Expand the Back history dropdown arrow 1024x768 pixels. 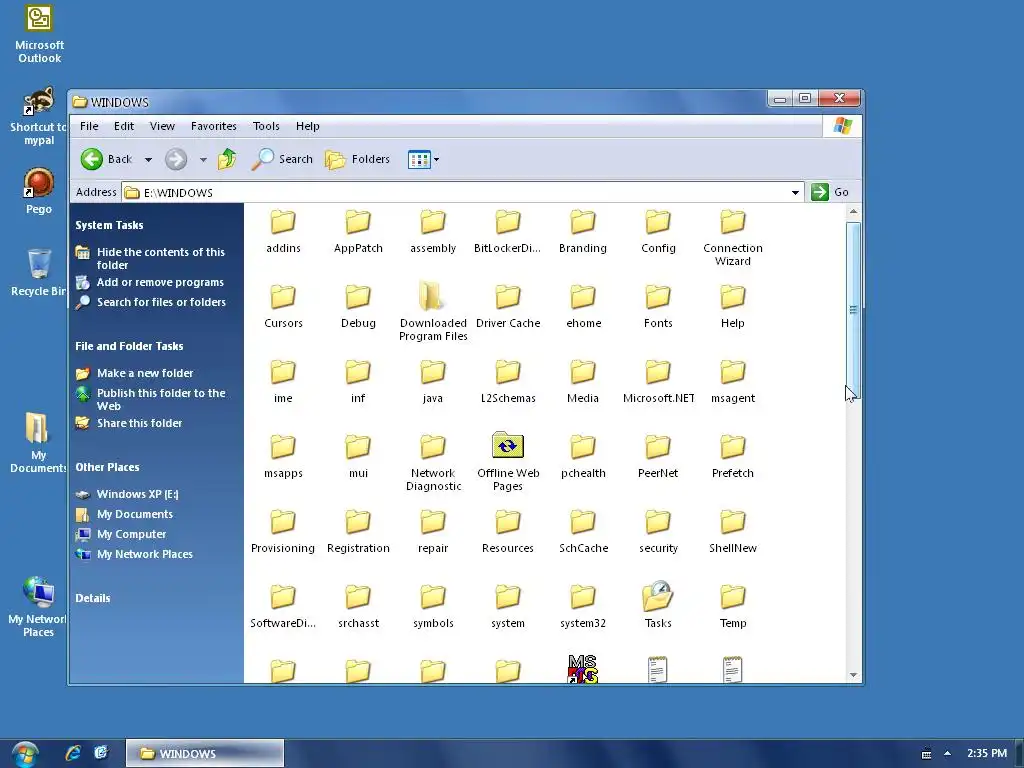pyautogui.click(x=148, y=159)
